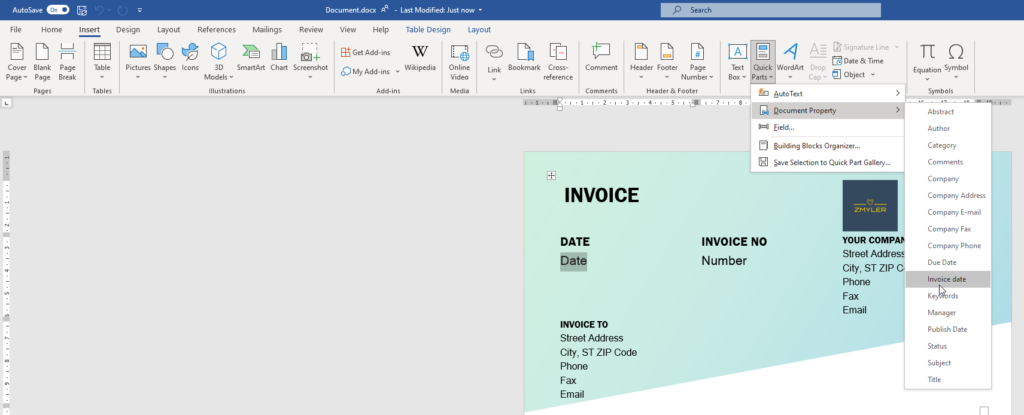Viewport: 1024px width, 415px height.
Task: Open the My Add-ins dropdown arrow
Action: click(x=398, y=72)
